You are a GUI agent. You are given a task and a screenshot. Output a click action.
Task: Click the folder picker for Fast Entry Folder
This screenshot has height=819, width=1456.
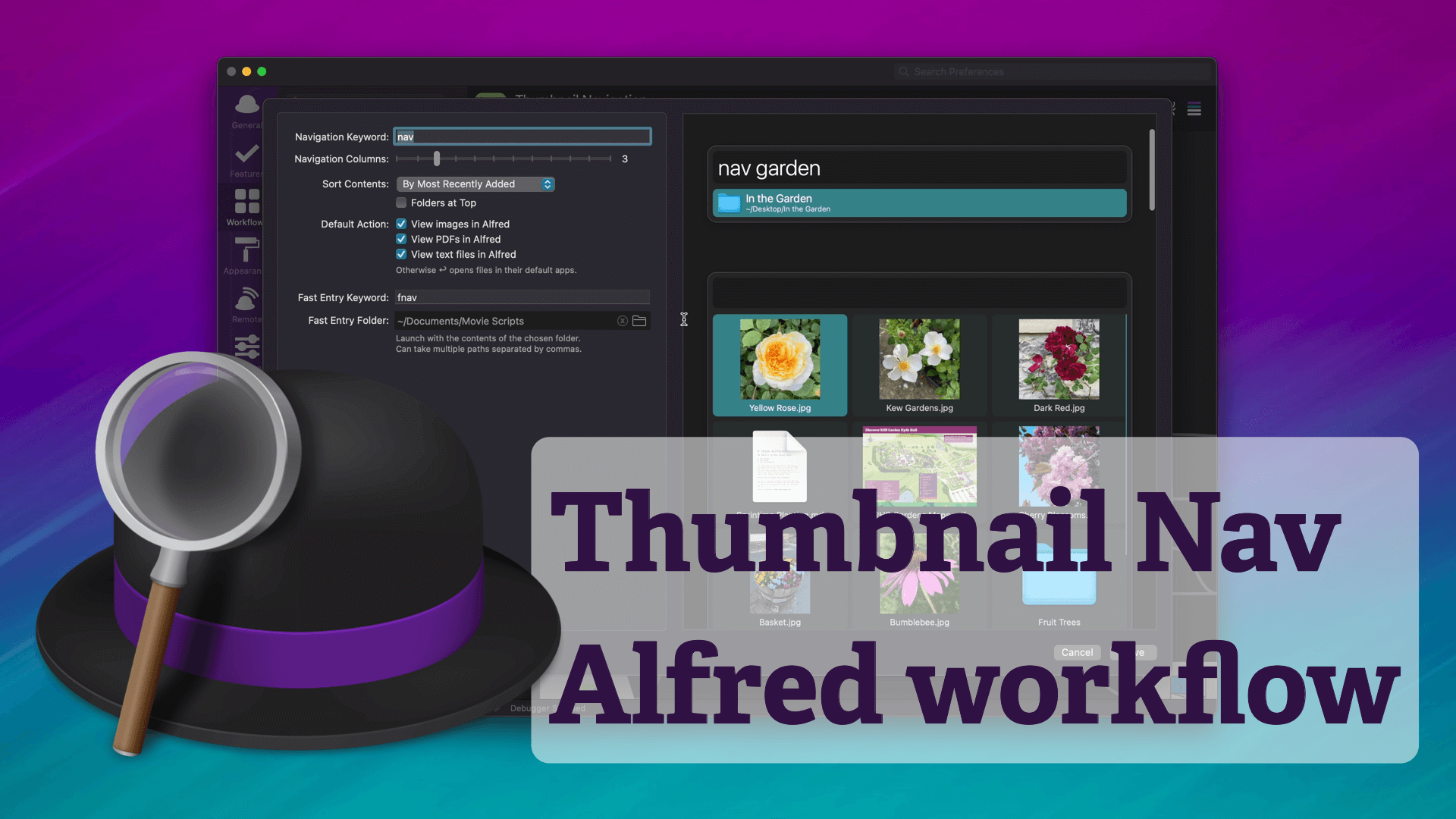click(x=639, y=320)
